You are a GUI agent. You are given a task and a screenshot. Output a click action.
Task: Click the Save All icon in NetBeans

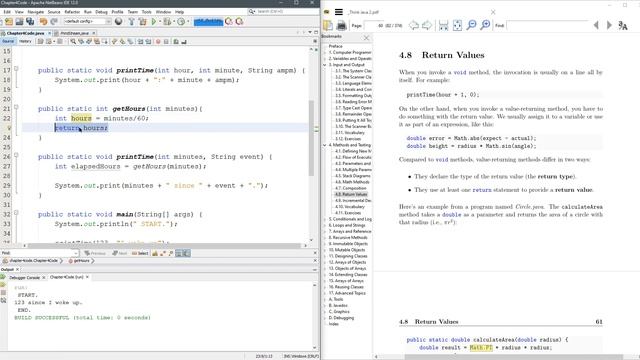[30, 21]
